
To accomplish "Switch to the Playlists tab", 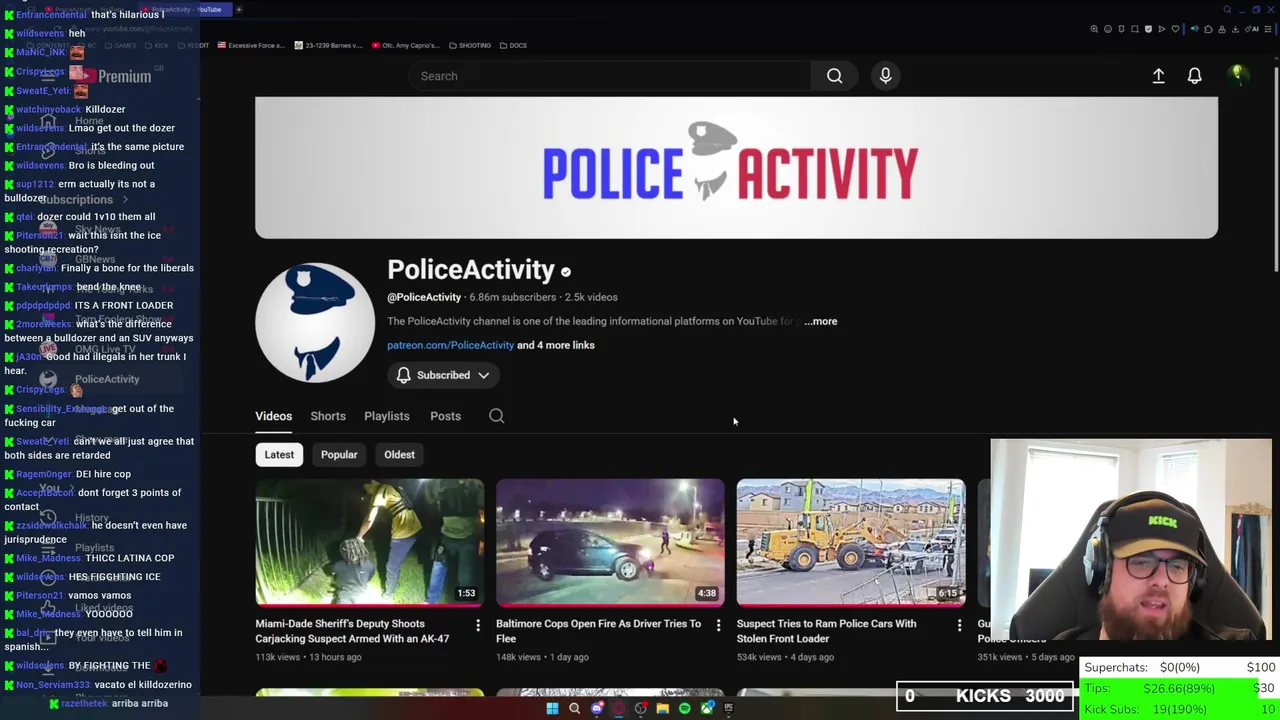I will click(x=387, y=416).
